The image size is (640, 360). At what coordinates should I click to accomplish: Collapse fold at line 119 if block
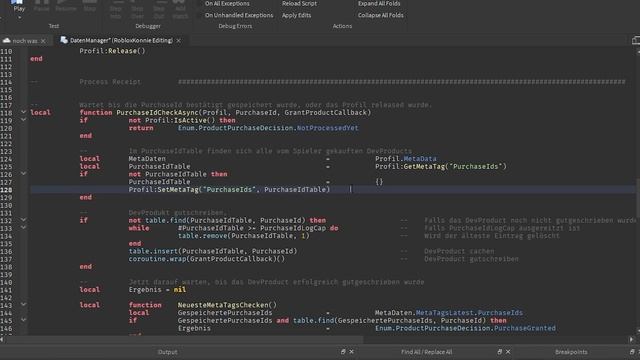23,120
